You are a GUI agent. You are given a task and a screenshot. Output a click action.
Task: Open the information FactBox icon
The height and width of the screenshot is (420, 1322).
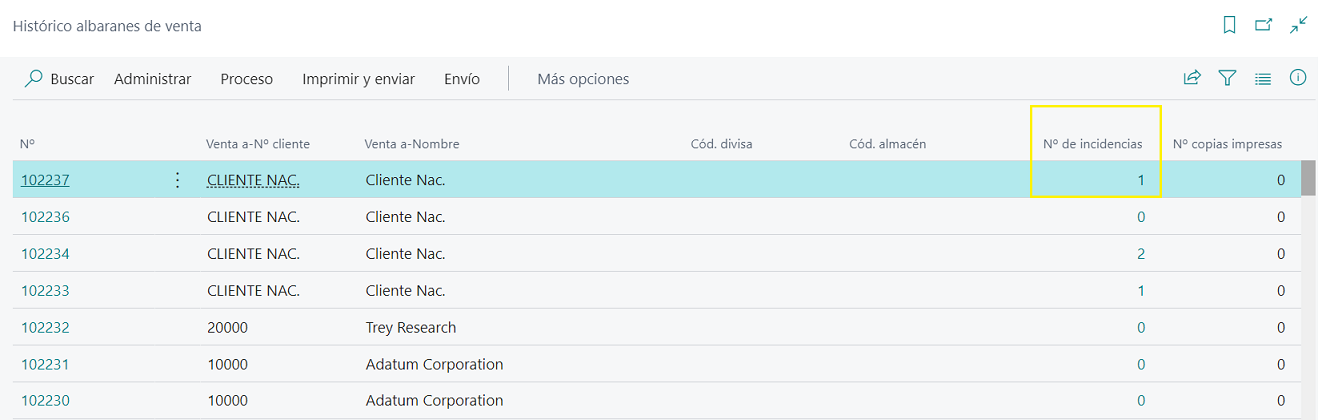click(x=1298, y=78)
